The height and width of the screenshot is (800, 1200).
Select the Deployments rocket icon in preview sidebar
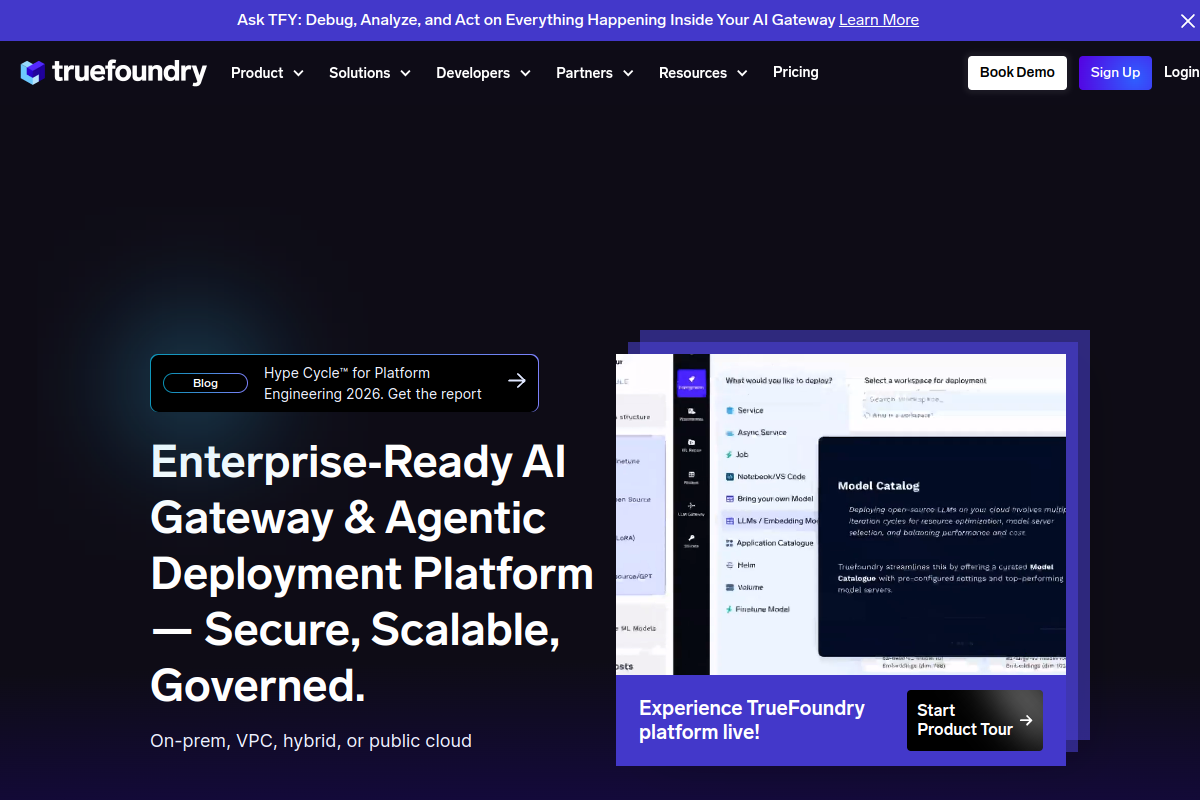(x=691, y=381)
